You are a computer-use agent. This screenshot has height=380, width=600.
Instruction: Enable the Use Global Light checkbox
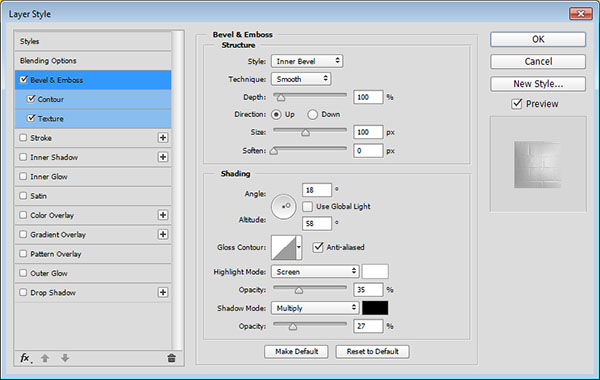tap(307, 207)
